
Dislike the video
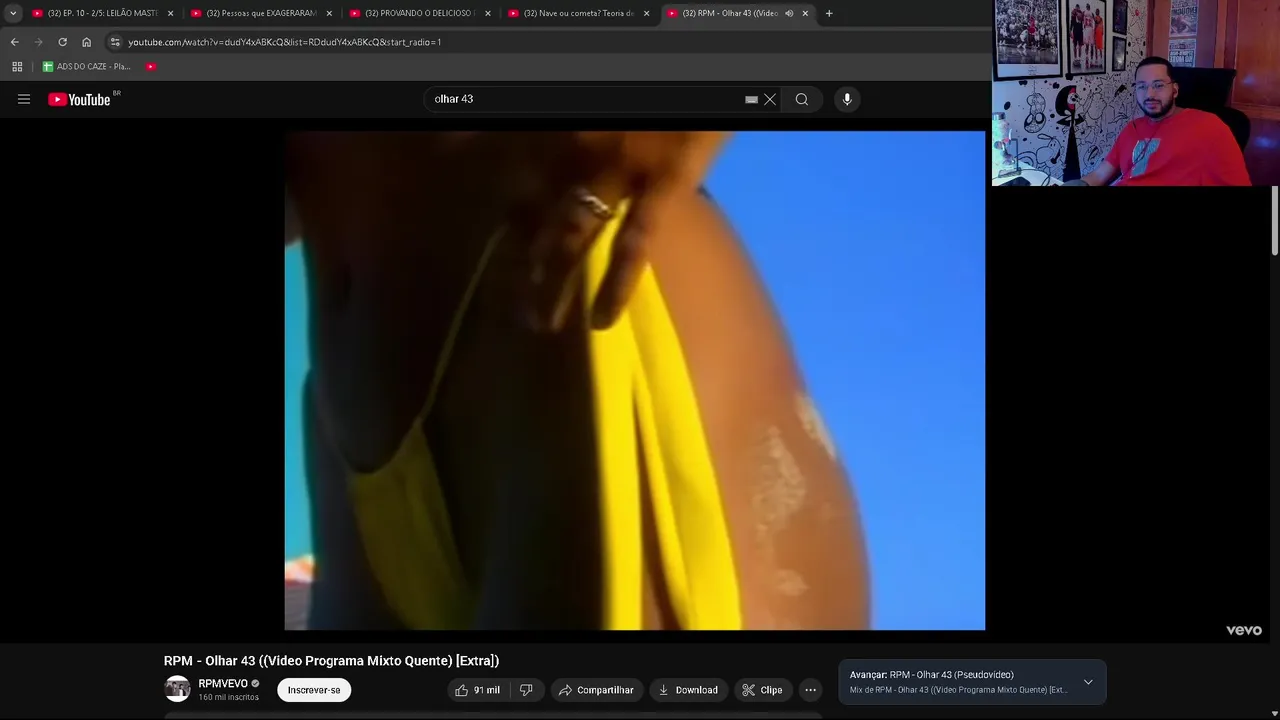pyautogui.click(x=526, y=690)
